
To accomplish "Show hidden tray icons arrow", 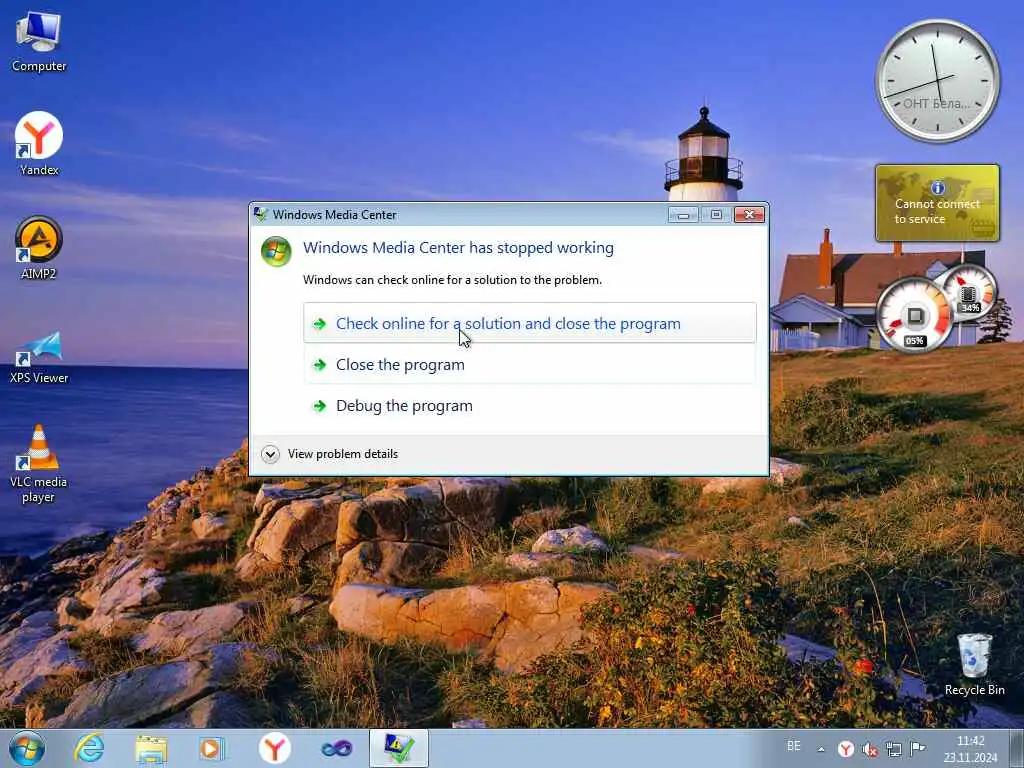I will coord(821,749).
